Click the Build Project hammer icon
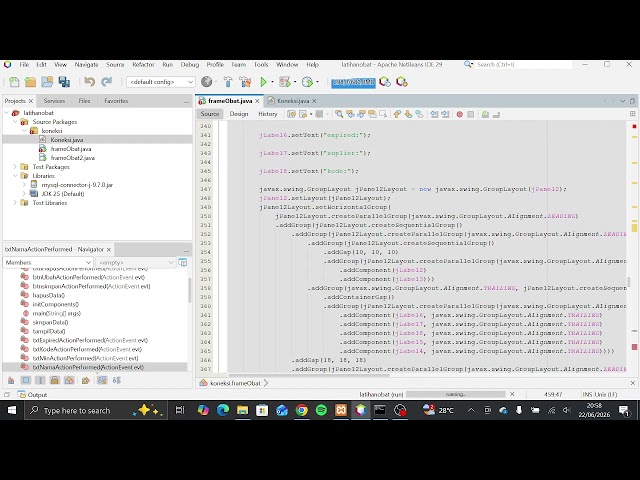 228,82
